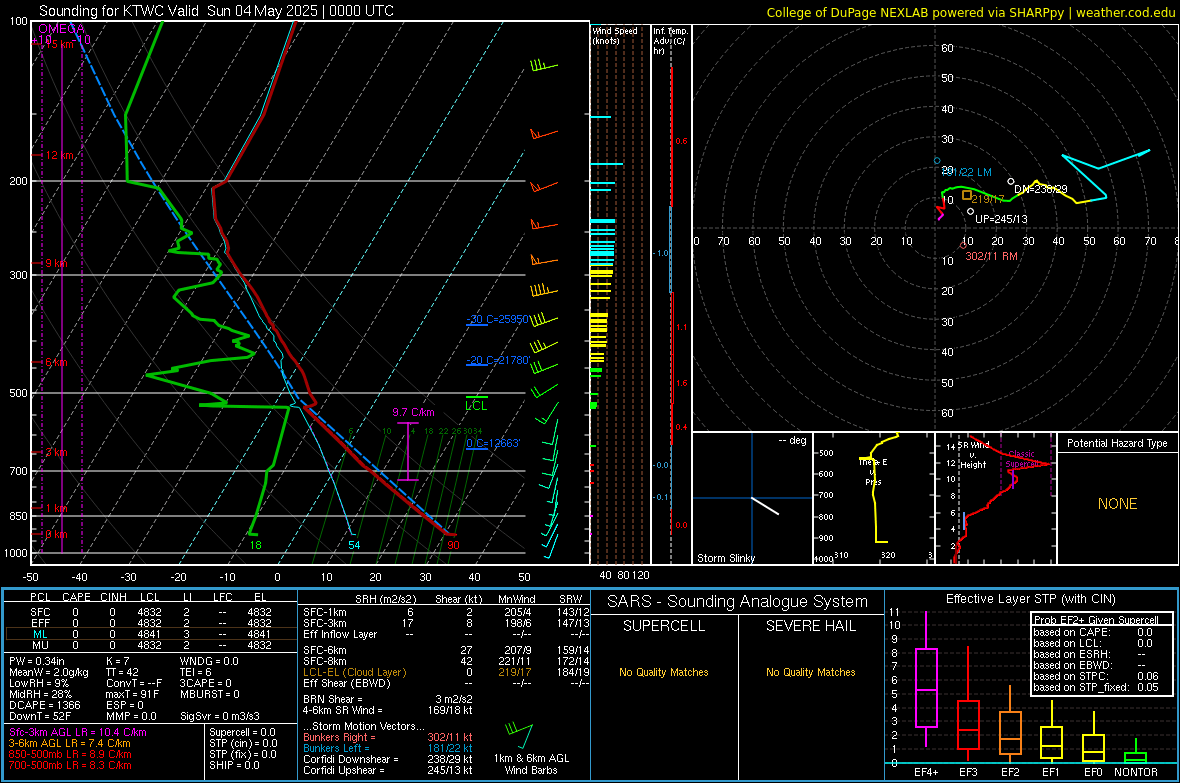Click the LM left-mover hodograph label
This screenshot has width=1180, height=783.
967,172
